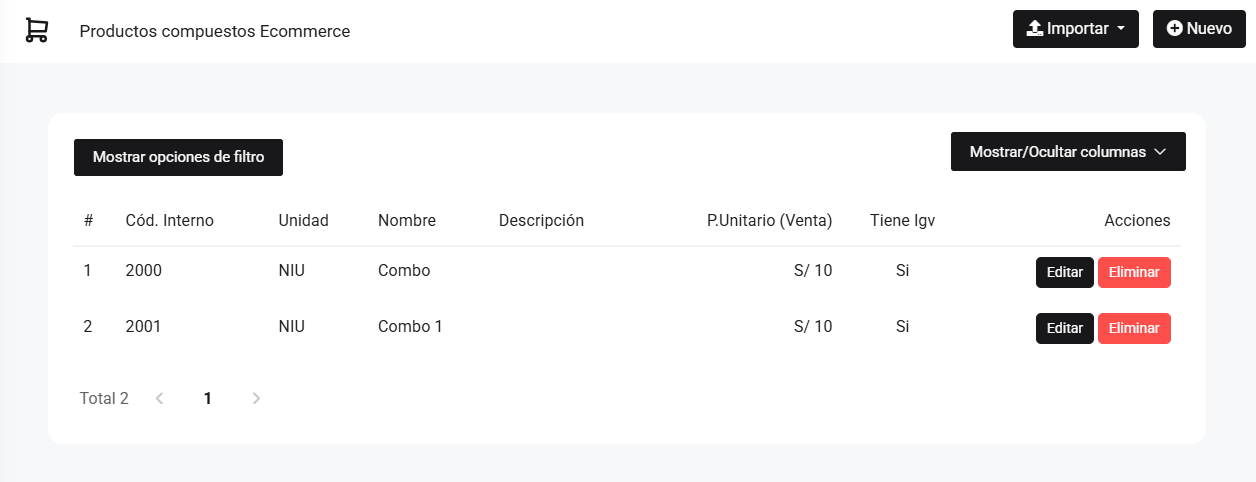Select page 1 in pagination

[x=208, y=398]
